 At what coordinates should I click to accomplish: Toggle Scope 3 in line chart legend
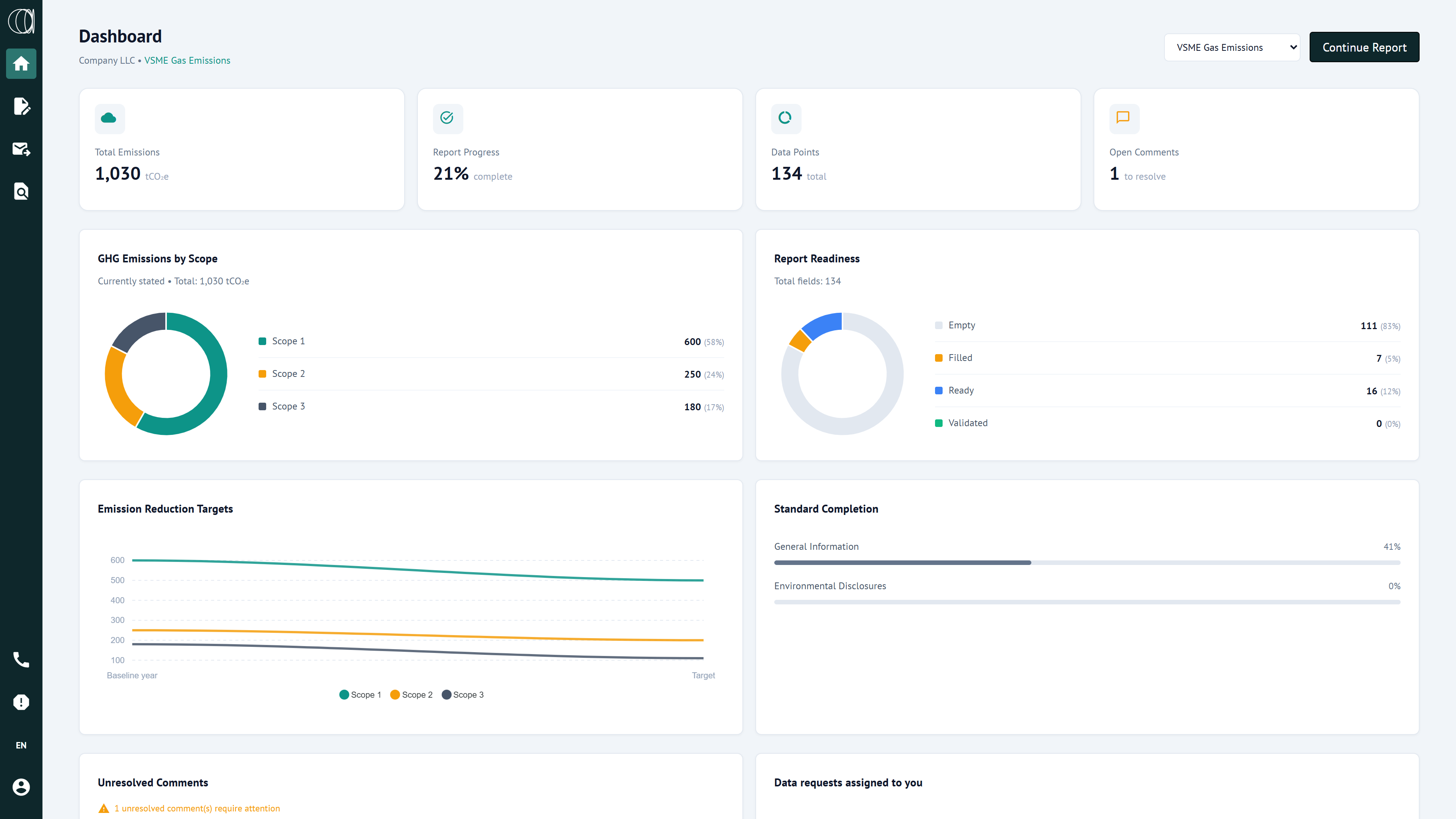coord(462,695)
